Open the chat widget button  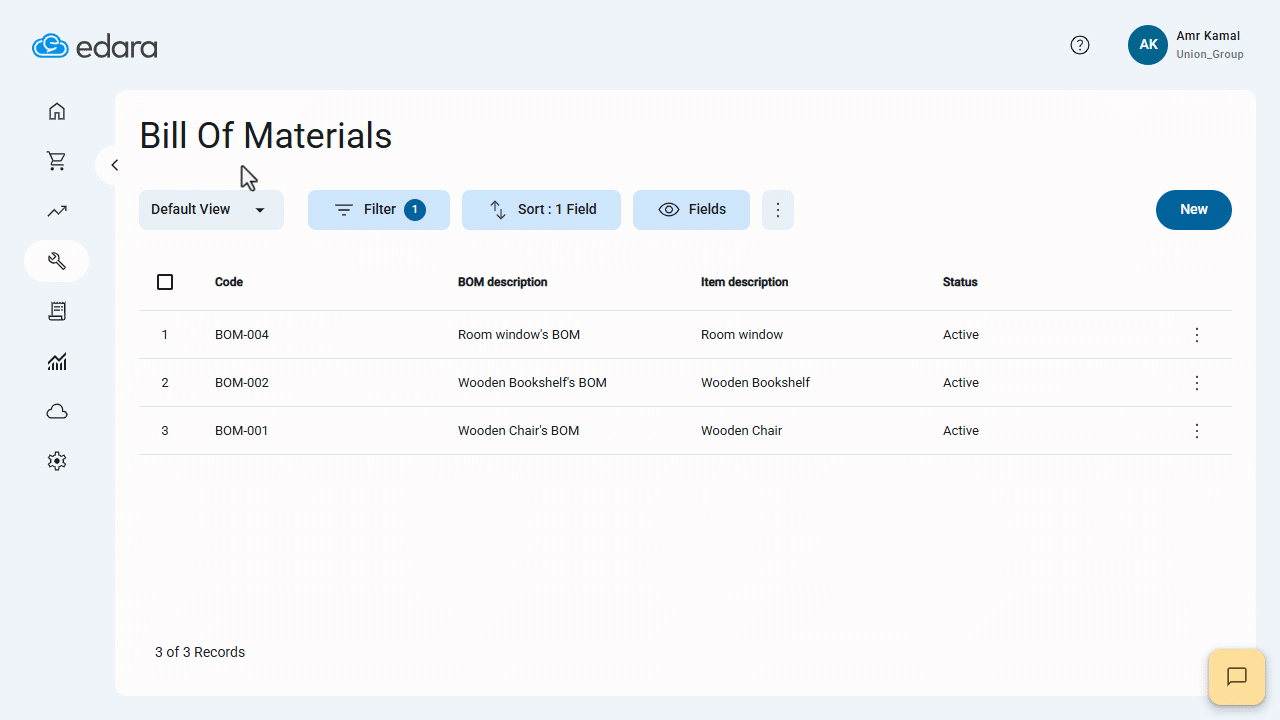coord(1237,677)
